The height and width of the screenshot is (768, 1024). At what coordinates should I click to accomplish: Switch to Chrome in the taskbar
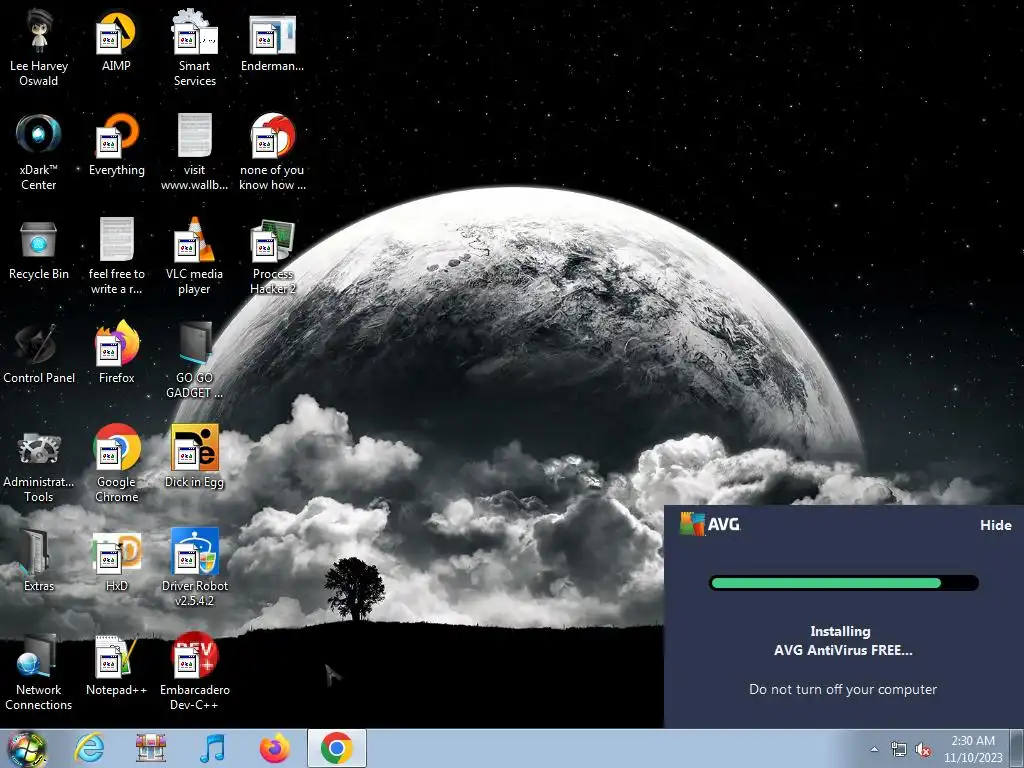point(336,748)
